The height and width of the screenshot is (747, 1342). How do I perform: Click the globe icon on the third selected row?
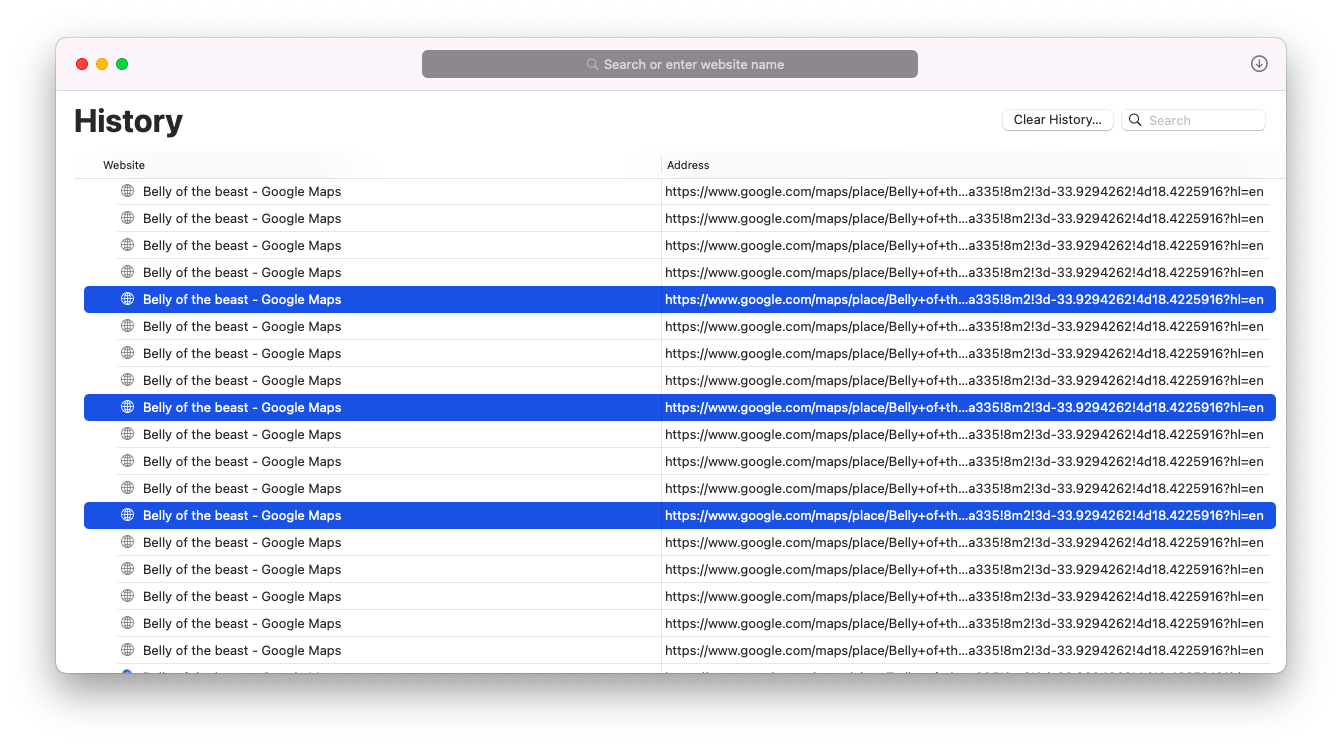[x=127, y=515]
